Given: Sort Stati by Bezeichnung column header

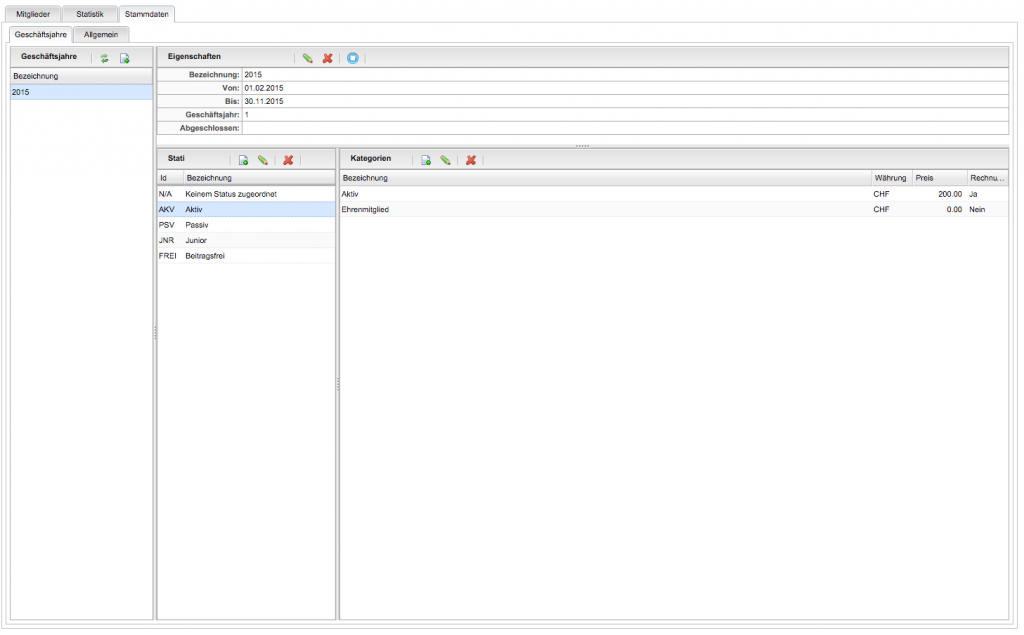Looking at the screenshot, I should pyautogui.click(x=259, y=178).
